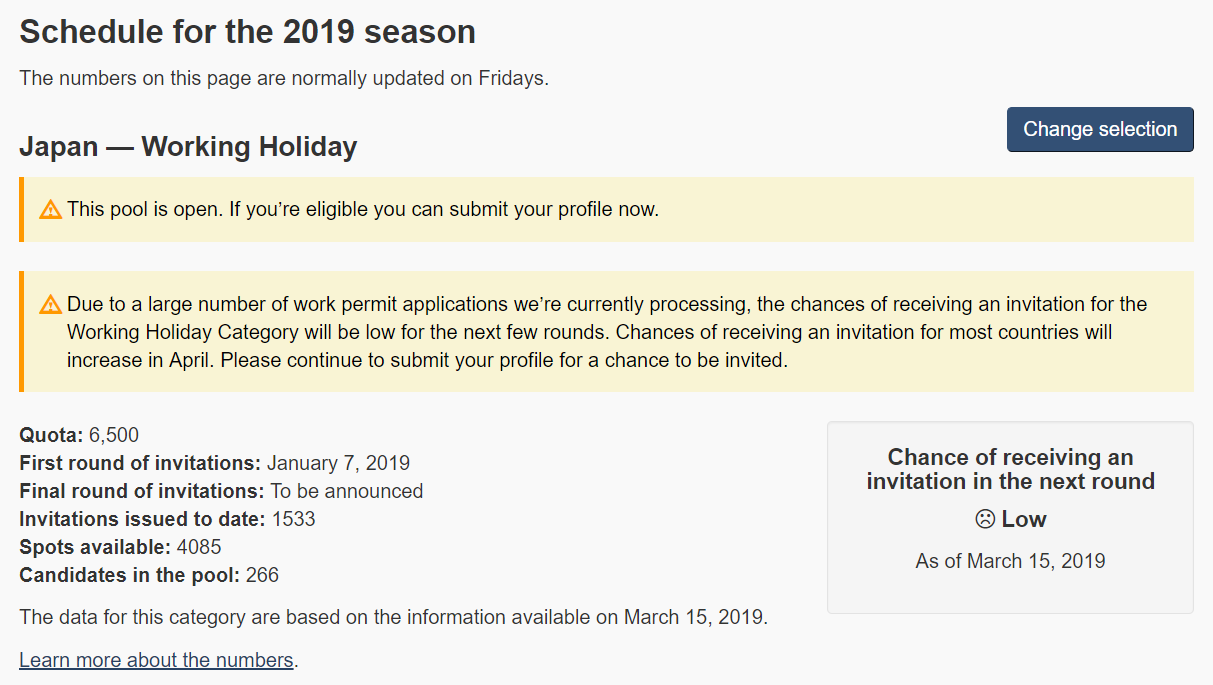Click the Japan — Working Holiday heading
This screenshot has height=685, width=1213.
(188, 147)
